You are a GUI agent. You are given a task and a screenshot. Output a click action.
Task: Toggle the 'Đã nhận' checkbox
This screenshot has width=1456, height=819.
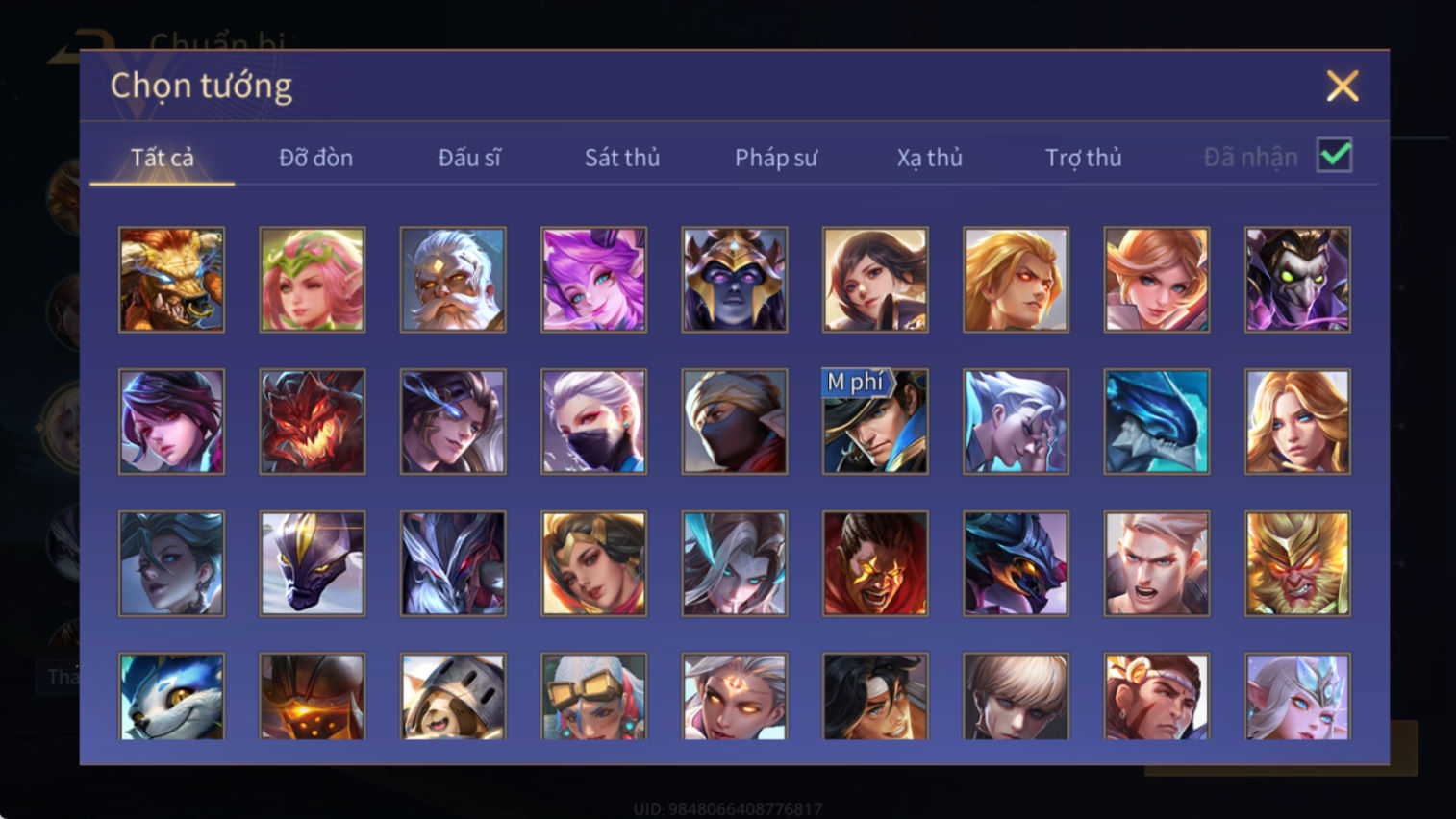coord(1335,156)
